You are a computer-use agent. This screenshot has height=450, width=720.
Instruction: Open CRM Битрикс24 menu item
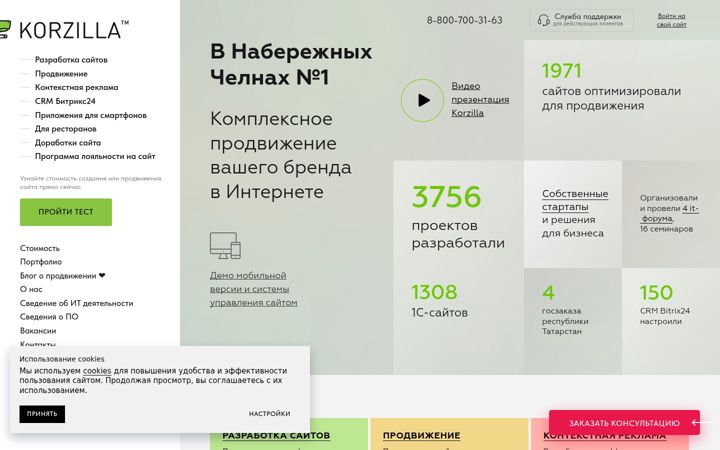tap(65, 101)
